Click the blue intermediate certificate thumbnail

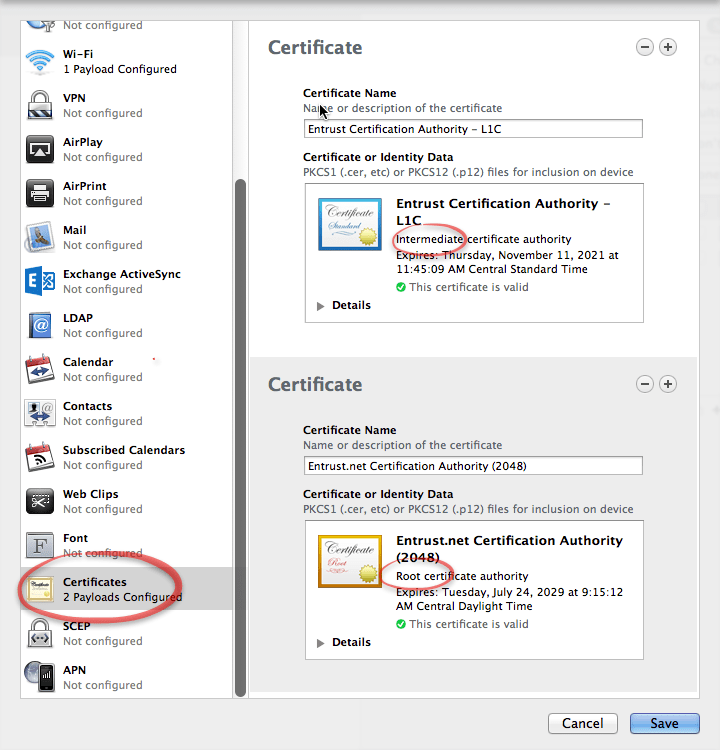click(x=350, y=224)
